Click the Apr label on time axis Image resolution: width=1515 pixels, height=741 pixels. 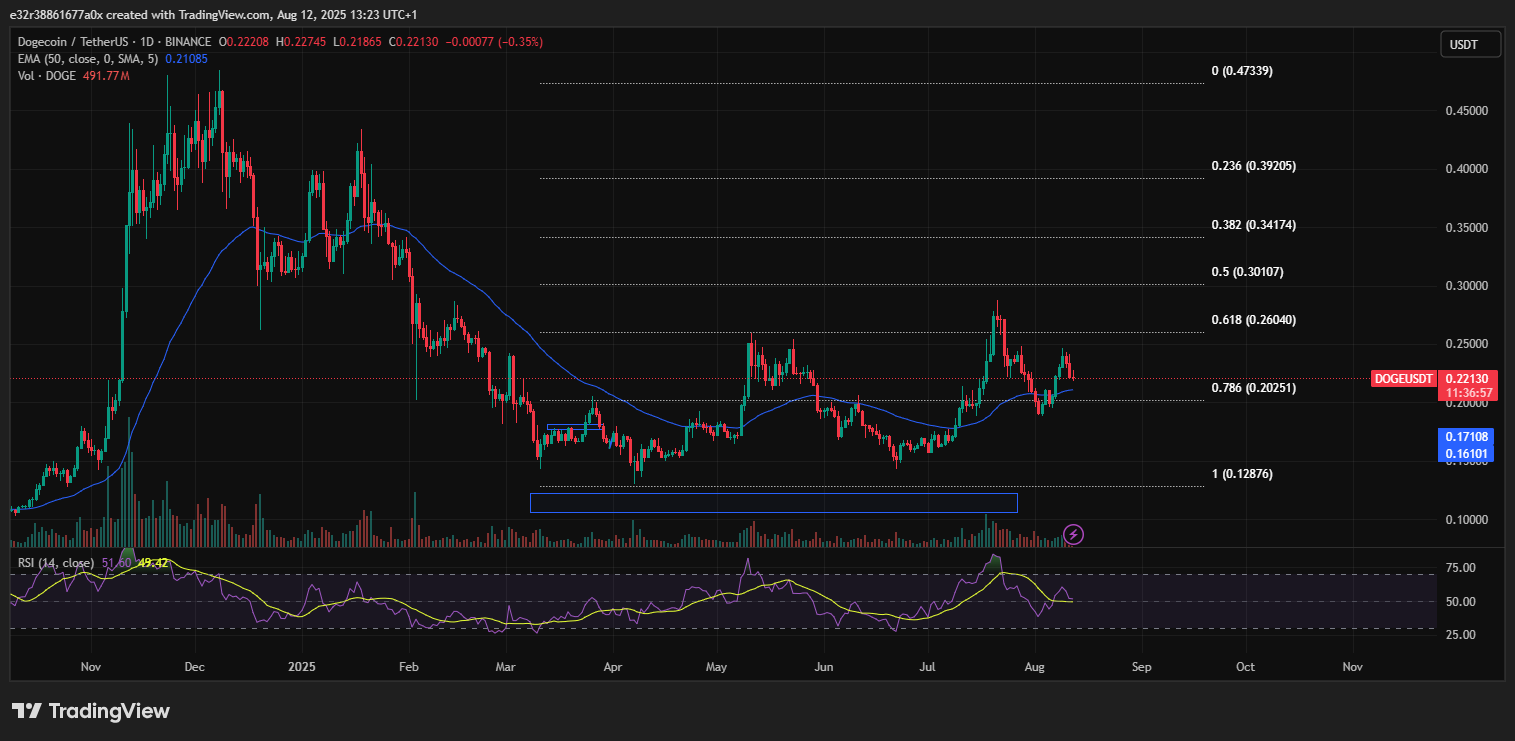(x=613, y=666)
